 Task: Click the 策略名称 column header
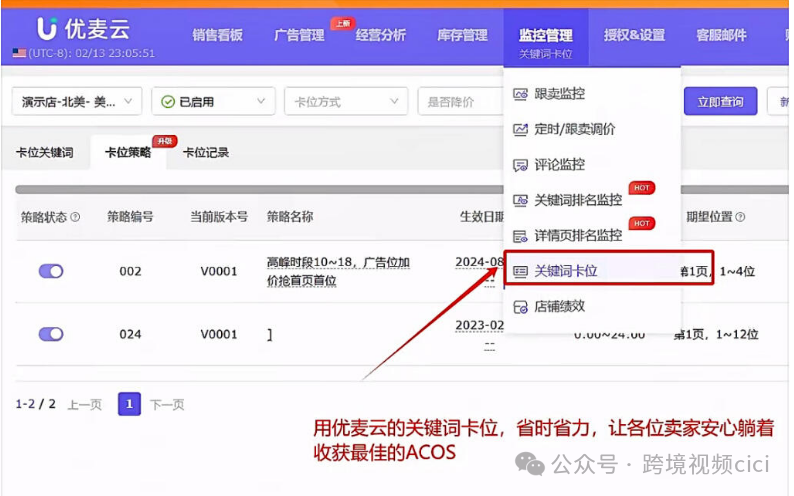click(290, 217)
